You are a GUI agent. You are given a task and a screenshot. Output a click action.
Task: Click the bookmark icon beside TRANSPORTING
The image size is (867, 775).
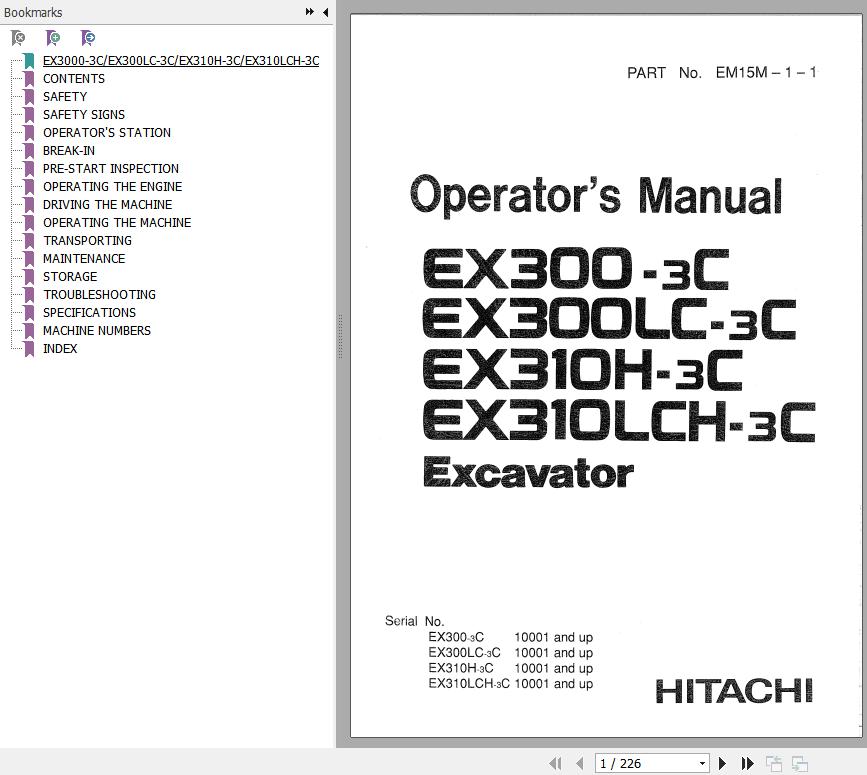click(29, 240)
